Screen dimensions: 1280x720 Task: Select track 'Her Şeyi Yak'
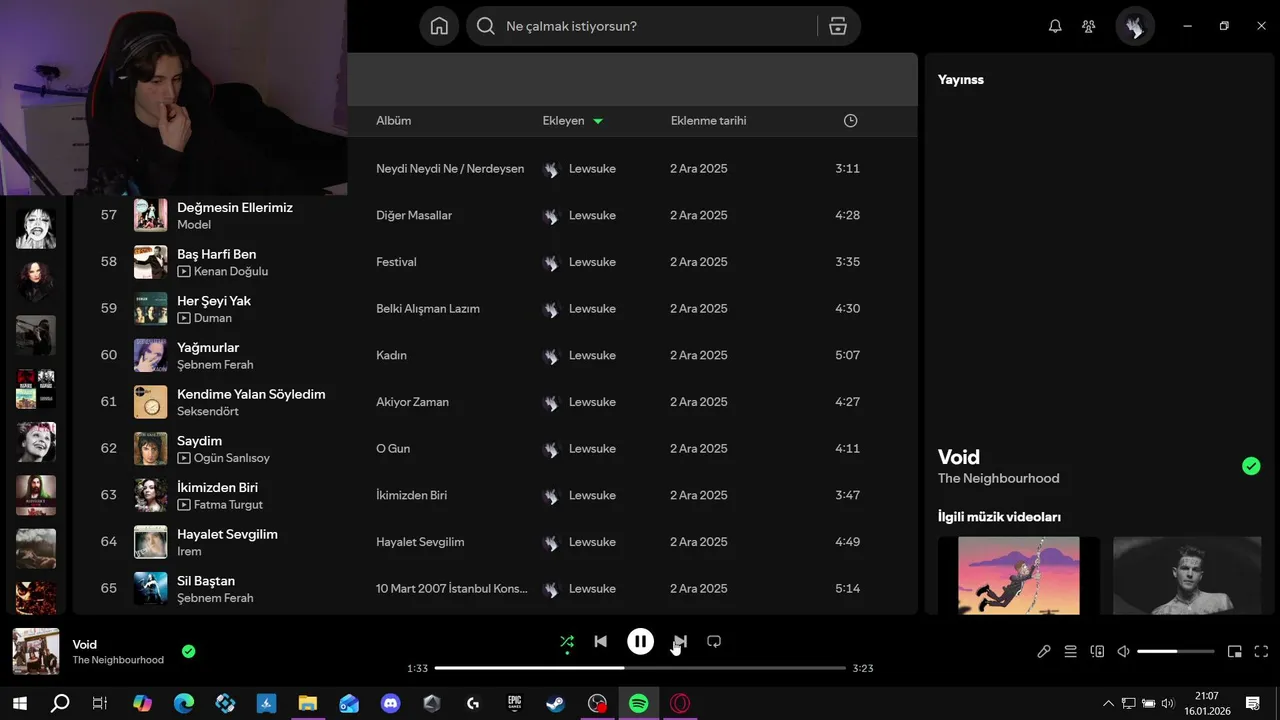pyautogui.click(x=214, y=301)
